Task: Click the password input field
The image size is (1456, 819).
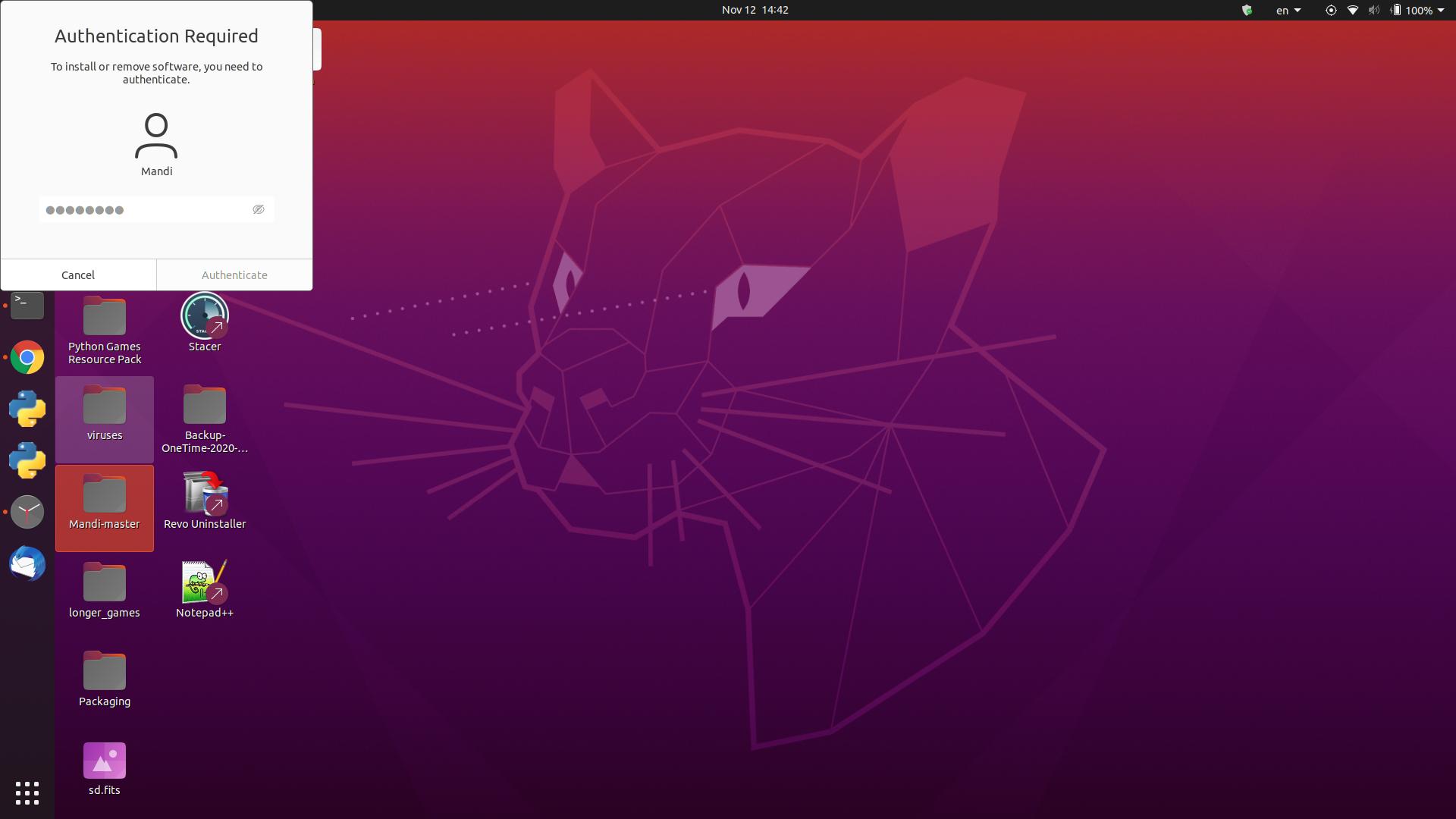Action: [x=144, y=209]
